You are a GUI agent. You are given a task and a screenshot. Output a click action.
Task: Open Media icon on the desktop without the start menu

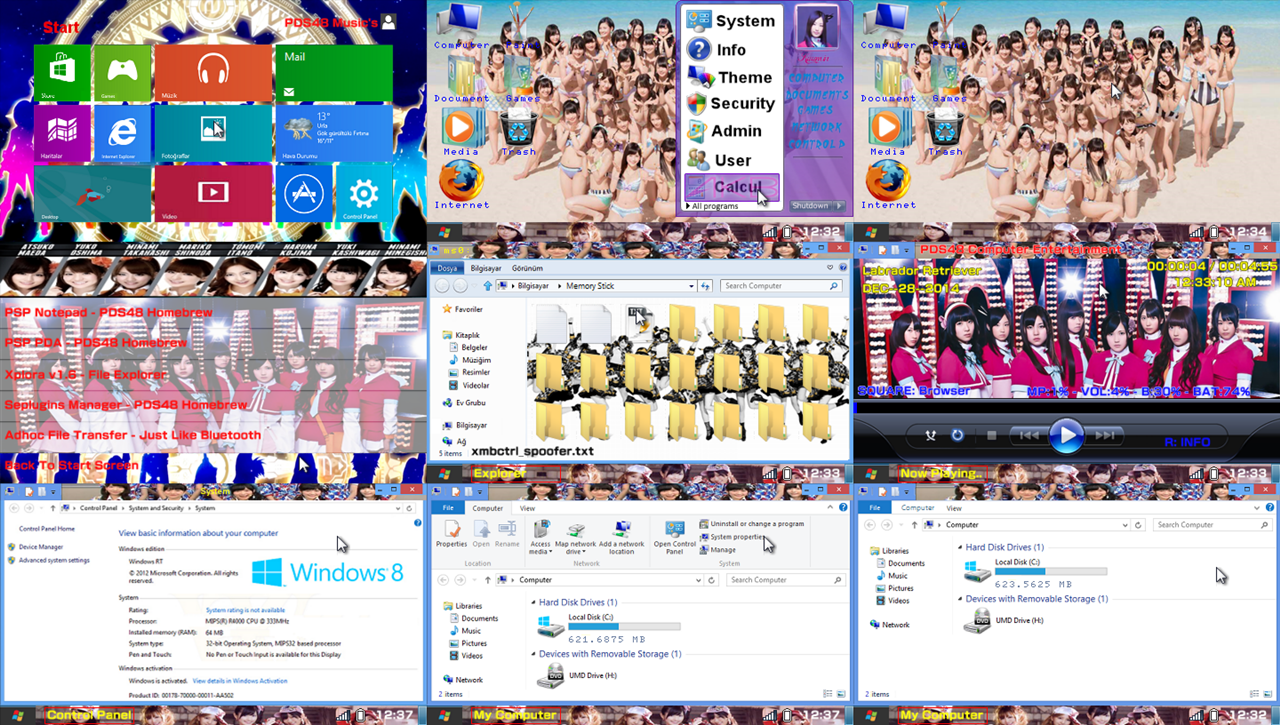coord(887,131)
